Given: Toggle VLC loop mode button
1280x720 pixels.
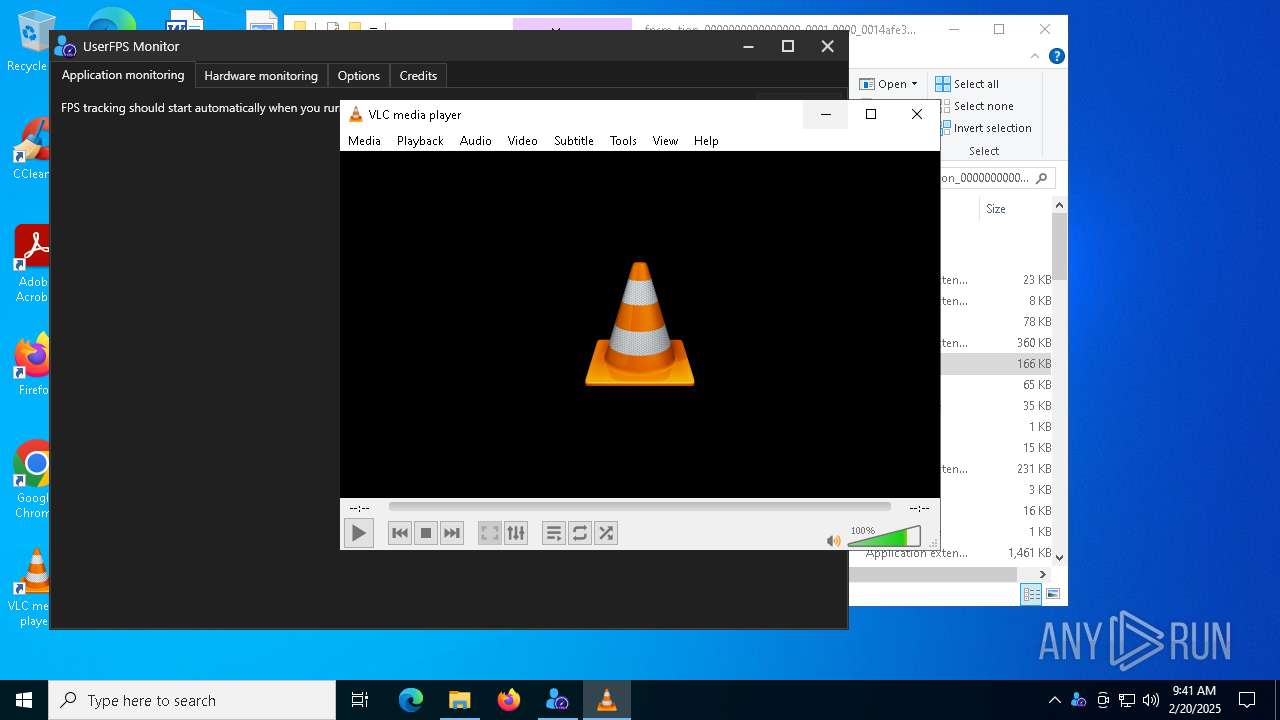Looking at the screenshot, I should (x=580, y=533).
